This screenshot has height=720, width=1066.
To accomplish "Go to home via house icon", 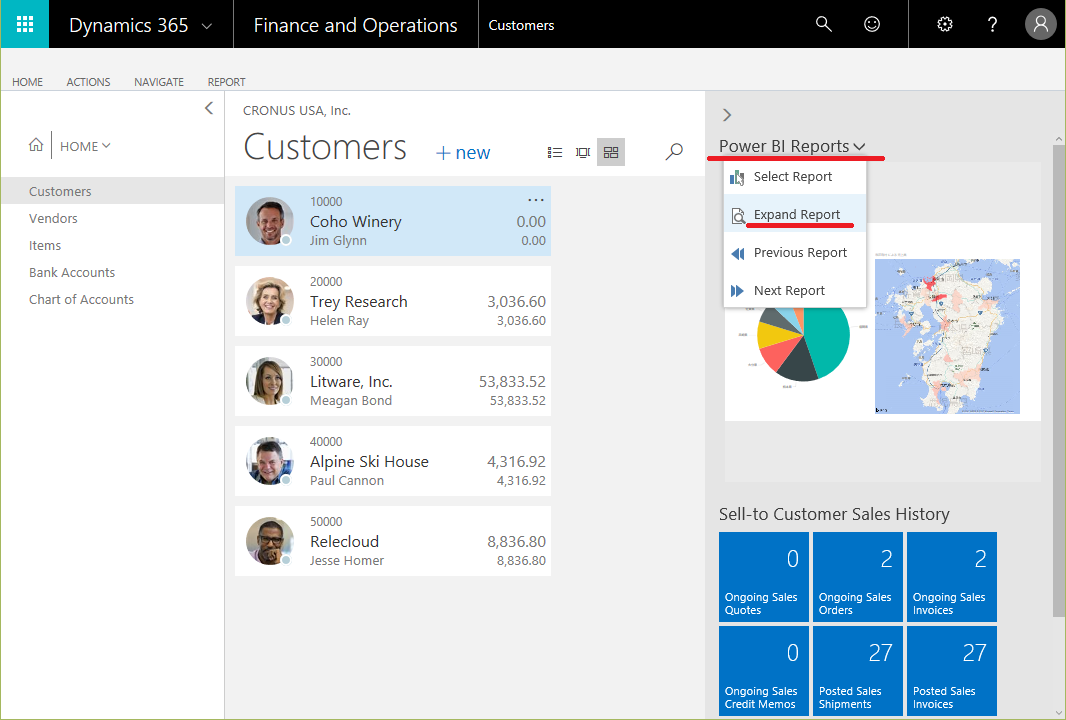I will (x=36, y=145).
